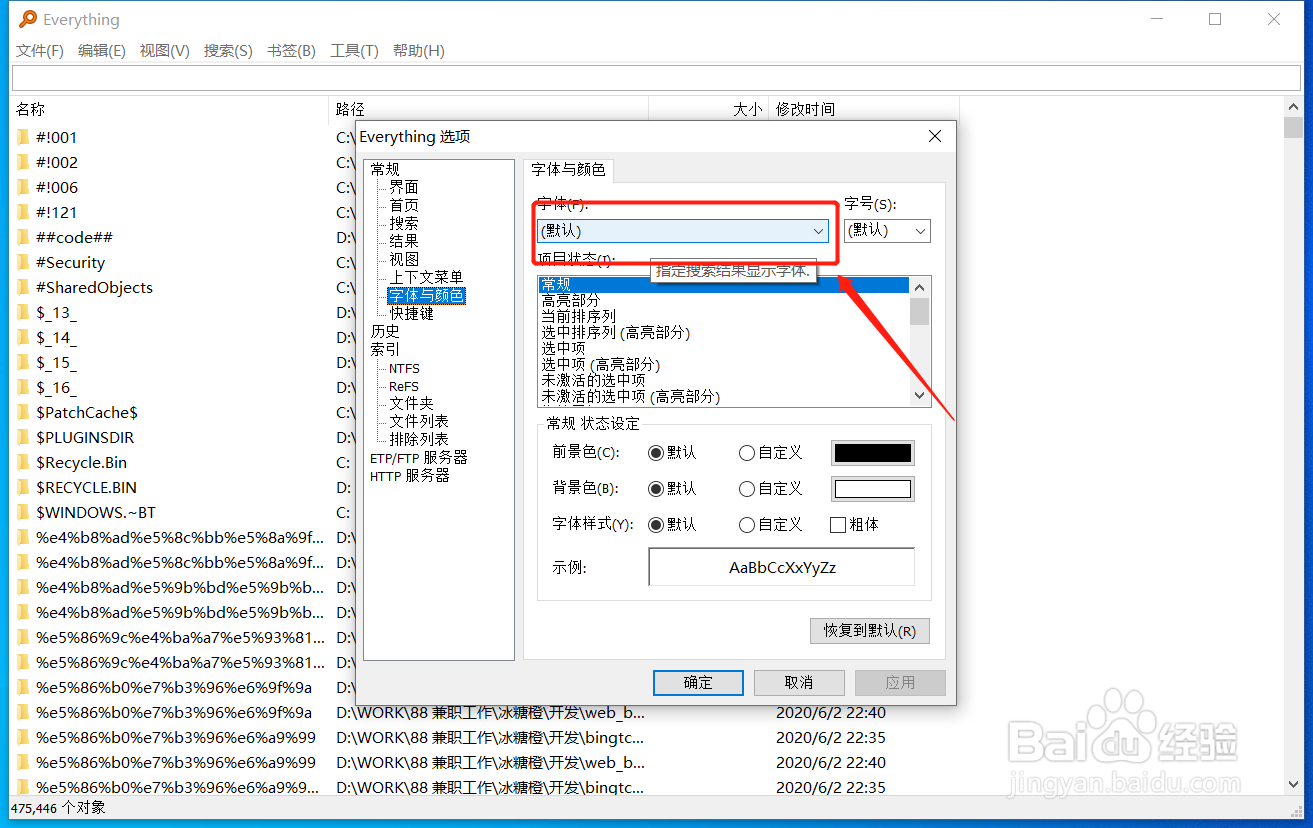Click the 取消 button
Screen dimensions: 1313x828
point(798,683)
